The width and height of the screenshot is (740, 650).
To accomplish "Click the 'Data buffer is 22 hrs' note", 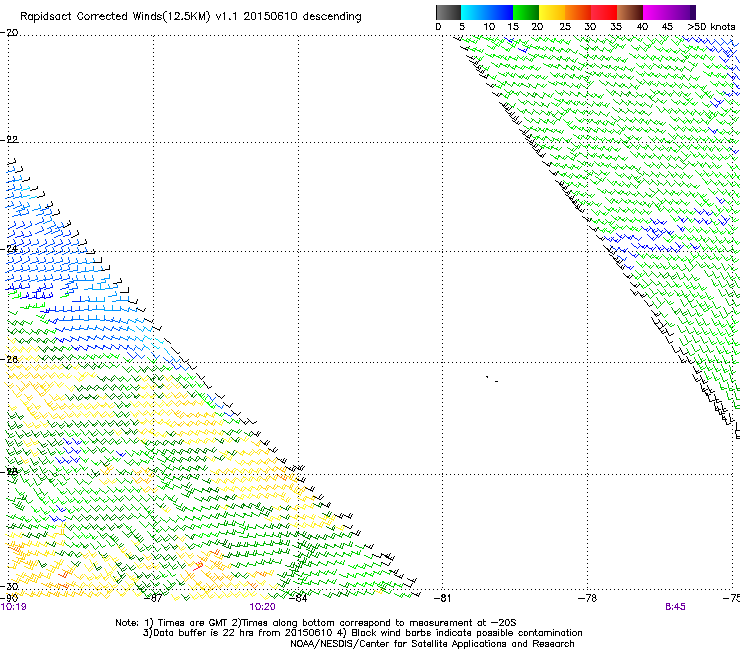I will point(362,633).
